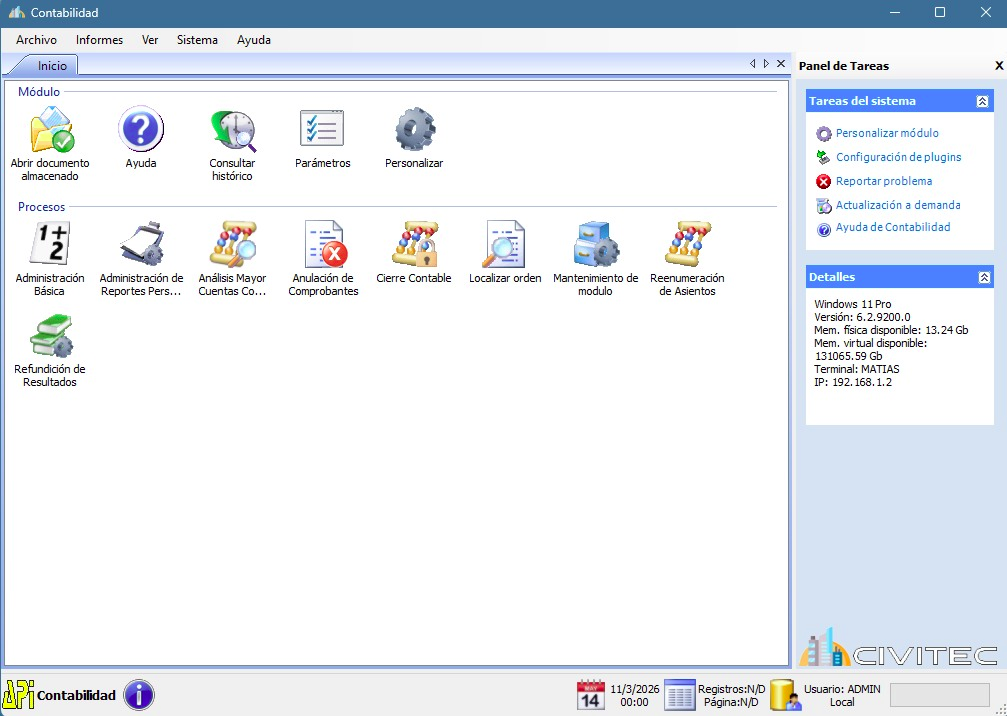Open Análisis Mayor Cuentas Co... icon

(x=232, y=244)
